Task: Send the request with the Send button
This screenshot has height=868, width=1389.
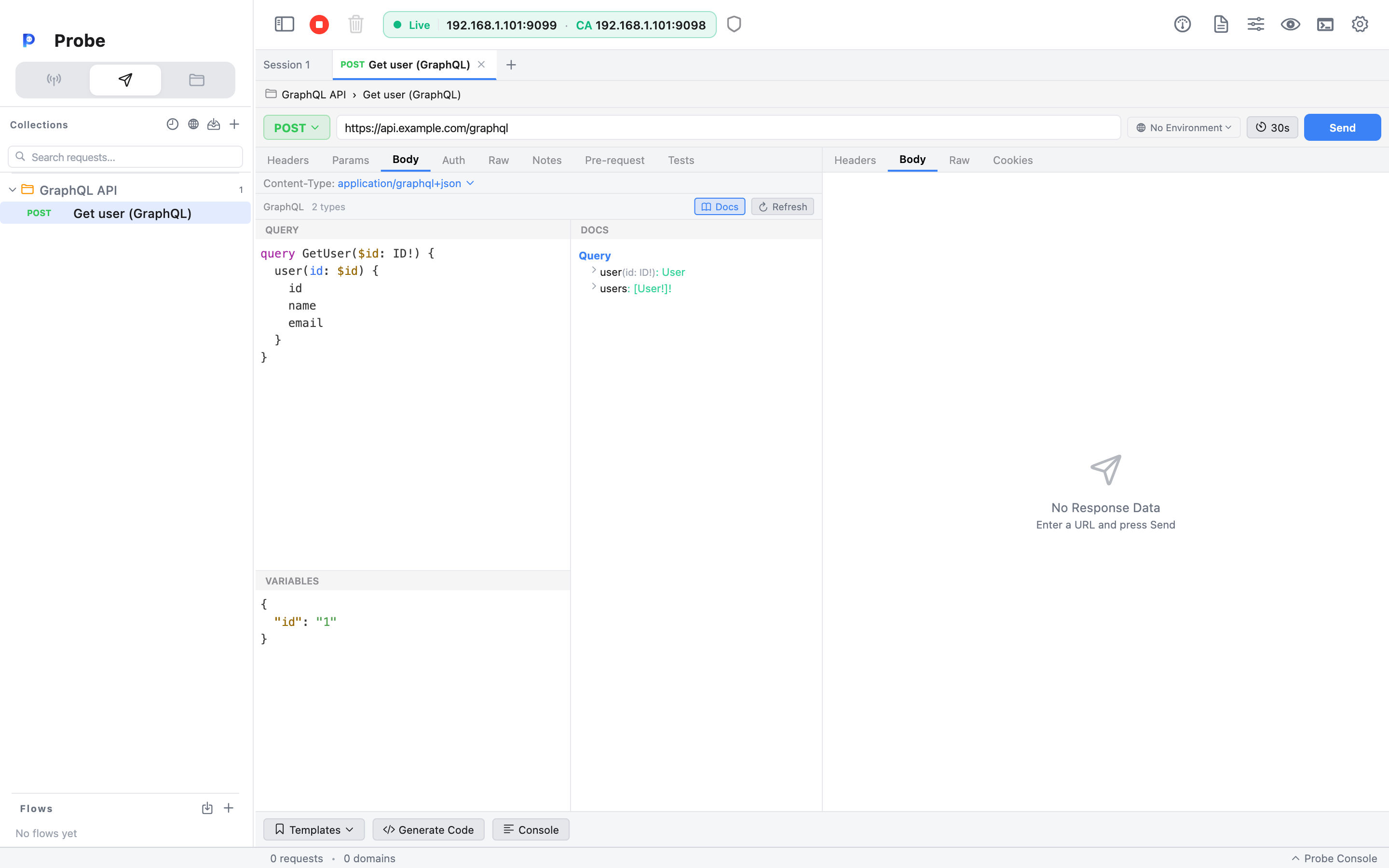Action: [x=1342, y=127]
